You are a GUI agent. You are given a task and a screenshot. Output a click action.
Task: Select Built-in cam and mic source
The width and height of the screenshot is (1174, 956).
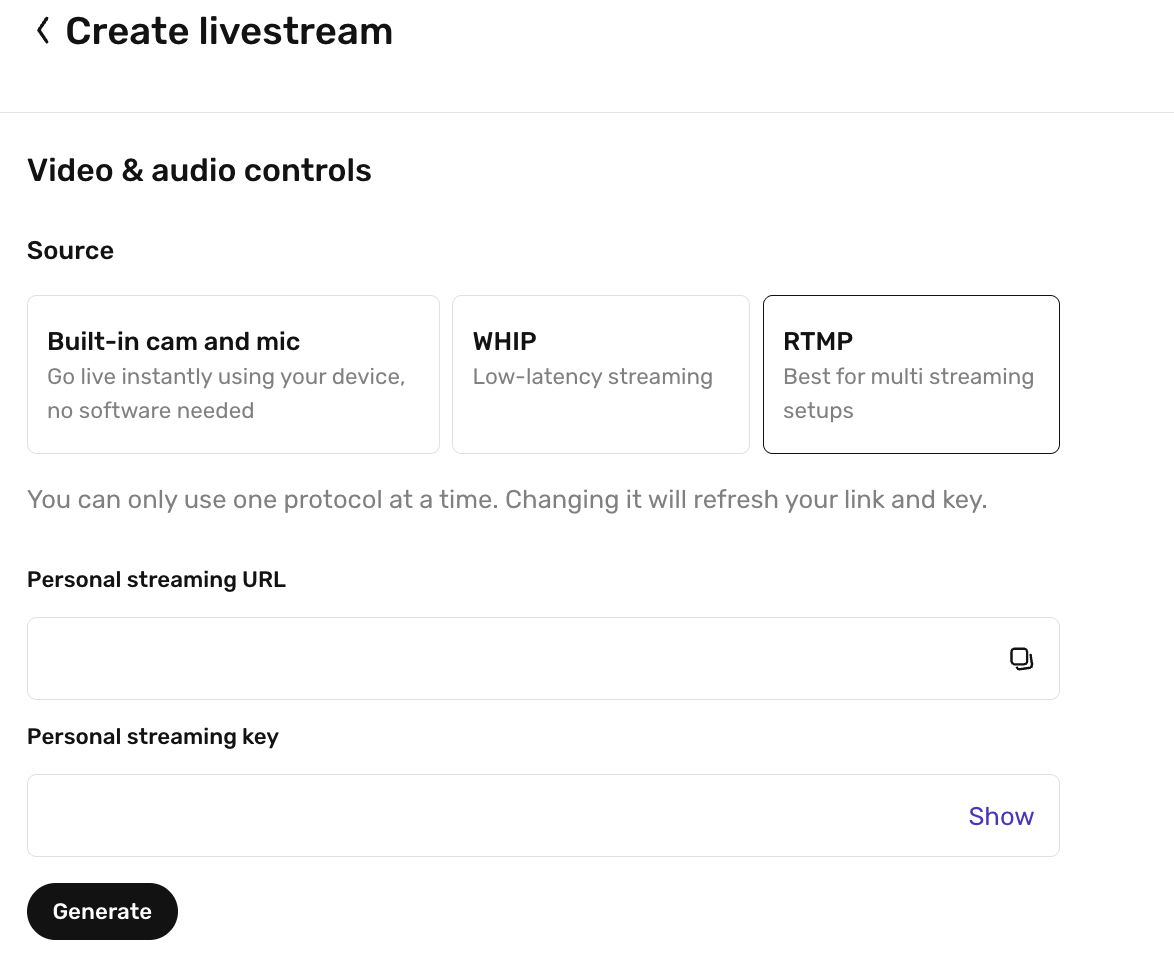(234, 374)
